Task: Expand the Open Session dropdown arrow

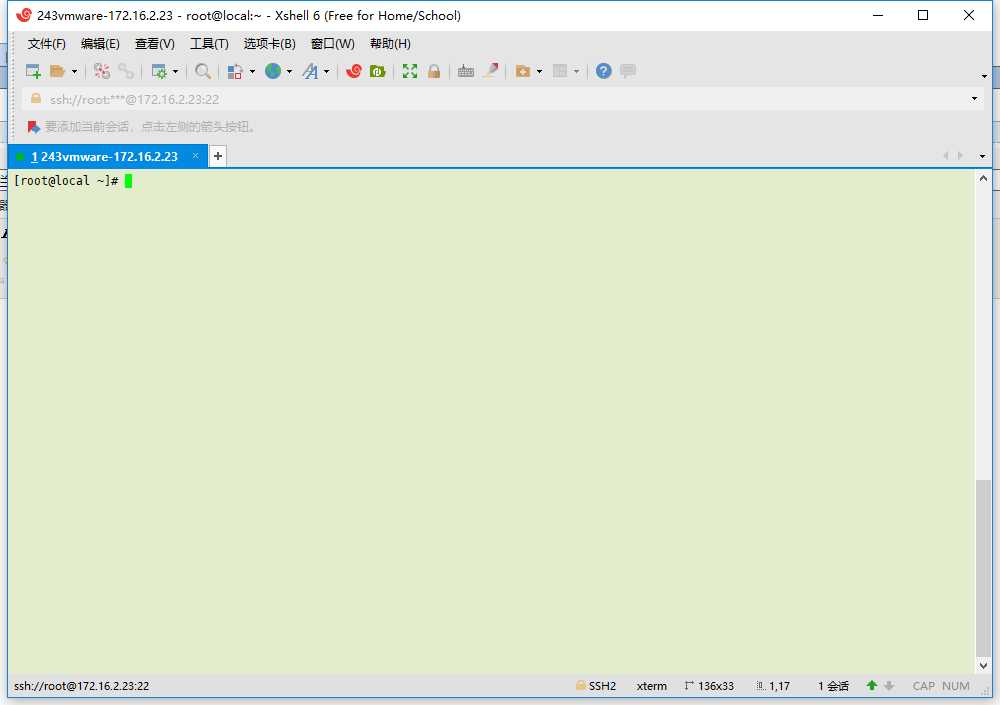Action: tap(74, 71)
